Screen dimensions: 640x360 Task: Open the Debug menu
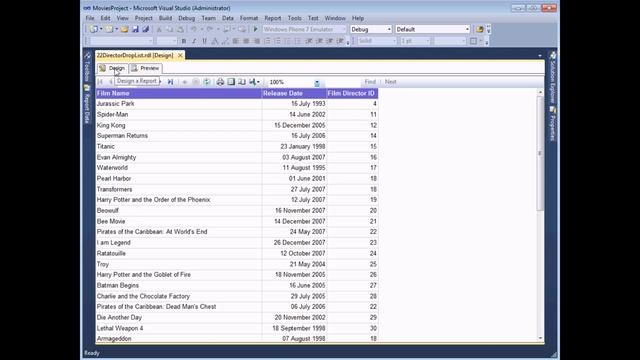coord(187,18)
